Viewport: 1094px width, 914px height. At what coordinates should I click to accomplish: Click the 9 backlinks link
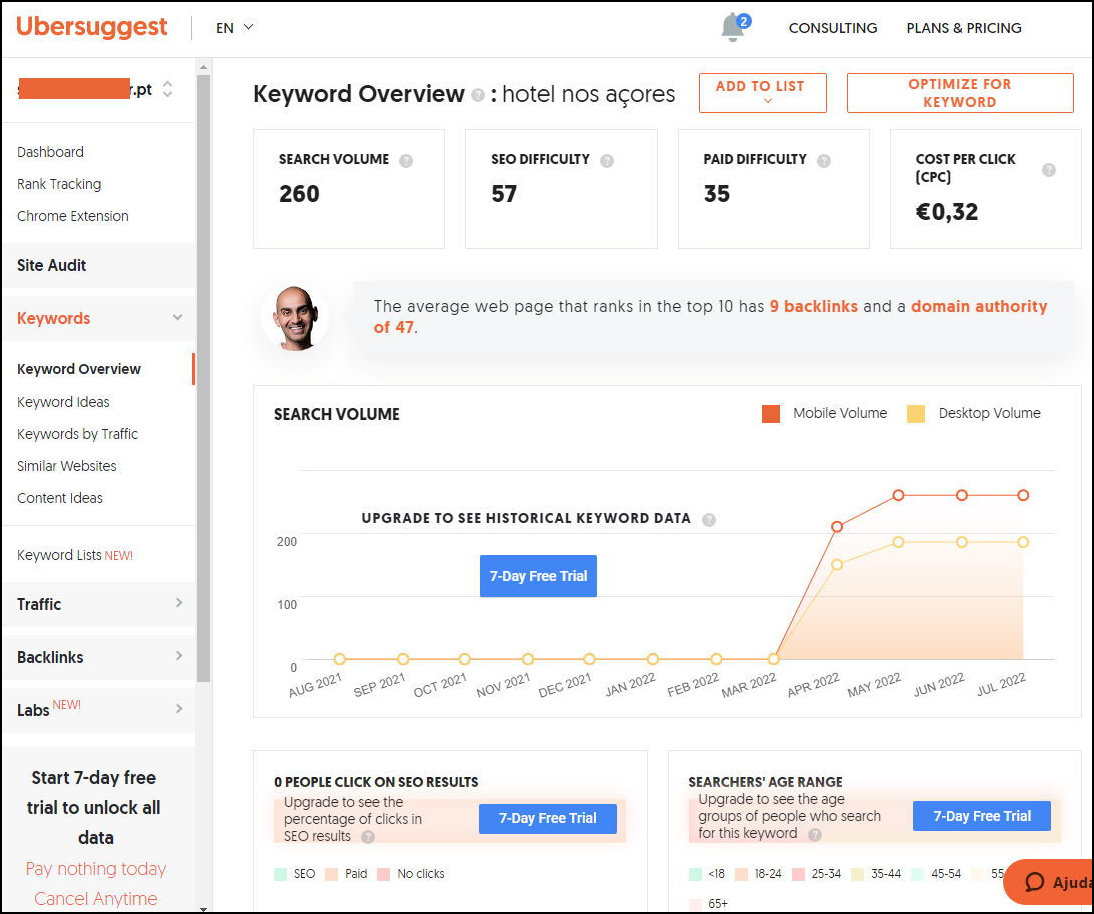pos(814,306)
